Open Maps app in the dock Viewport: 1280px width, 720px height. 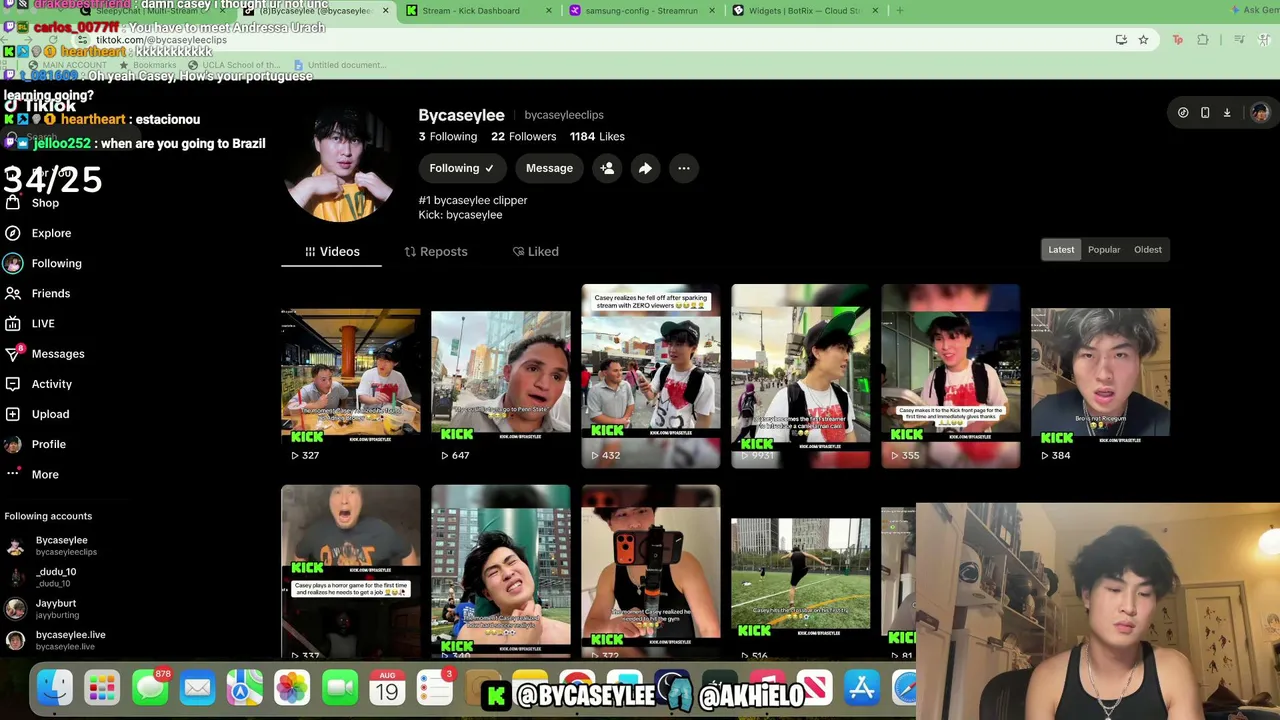(x=245, y=688)
